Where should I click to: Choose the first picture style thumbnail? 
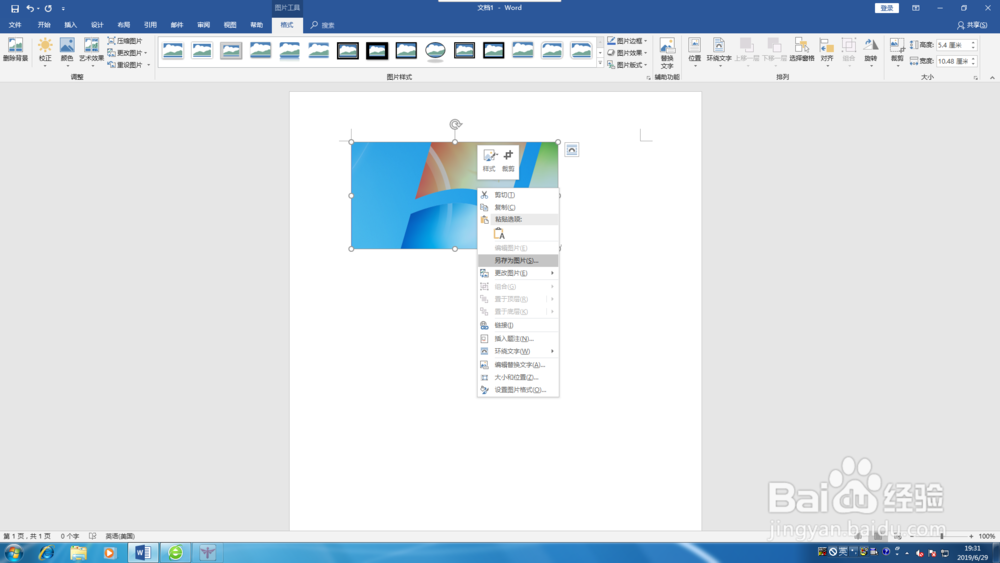click(x=173, y=50)
